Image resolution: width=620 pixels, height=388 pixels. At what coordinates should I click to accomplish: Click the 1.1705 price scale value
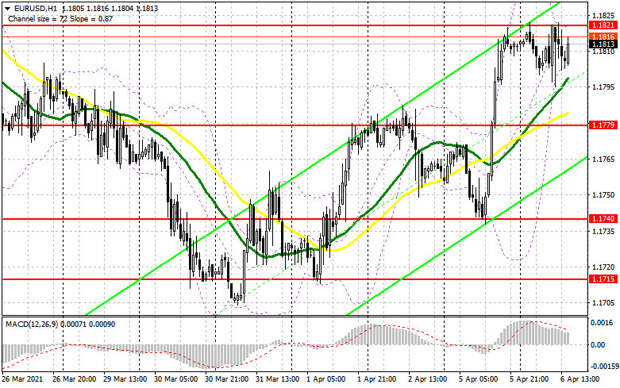pos(603,303)
